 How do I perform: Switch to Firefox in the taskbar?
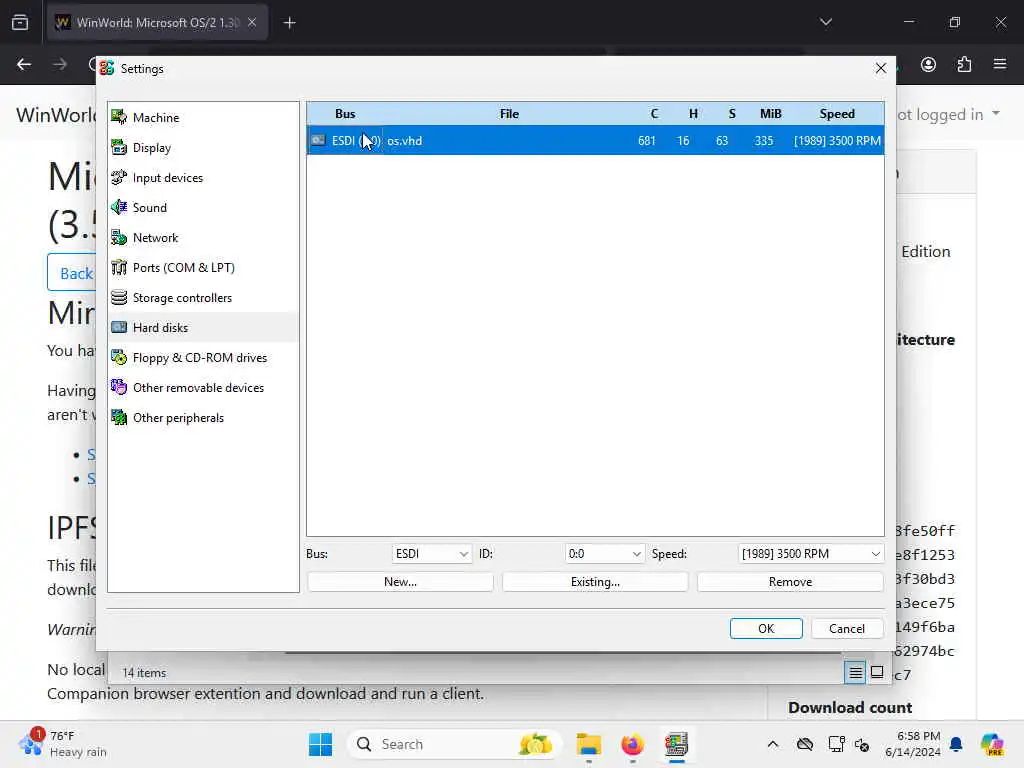[x=632, y=744]
